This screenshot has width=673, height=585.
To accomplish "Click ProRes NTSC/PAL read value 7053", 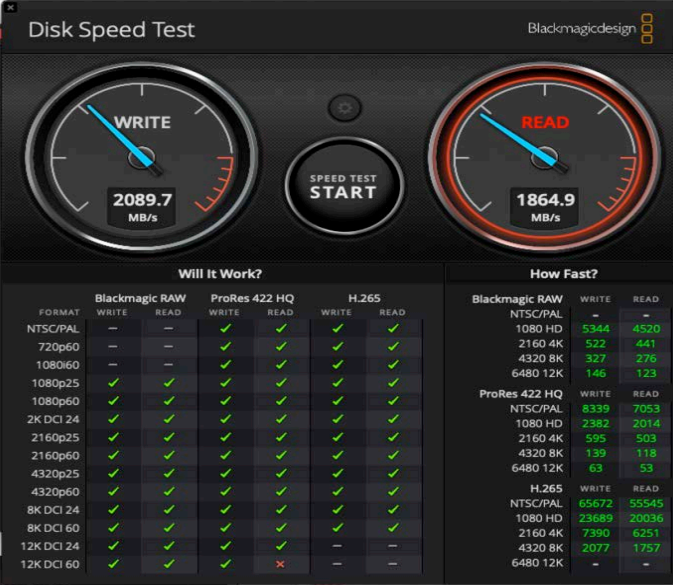I will click(x=646, y=409).
